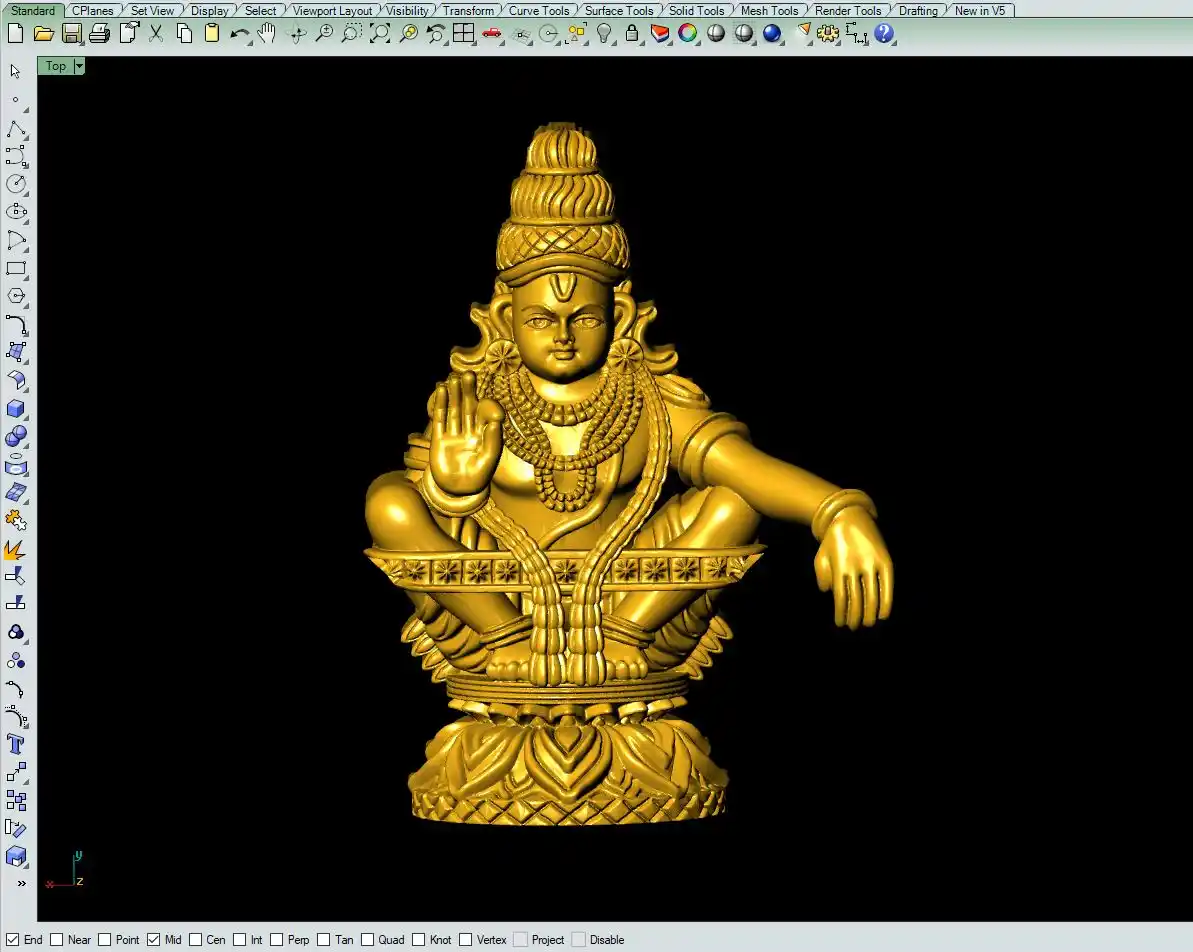Open the Top viewport dropdown arrow

(79, 66)
